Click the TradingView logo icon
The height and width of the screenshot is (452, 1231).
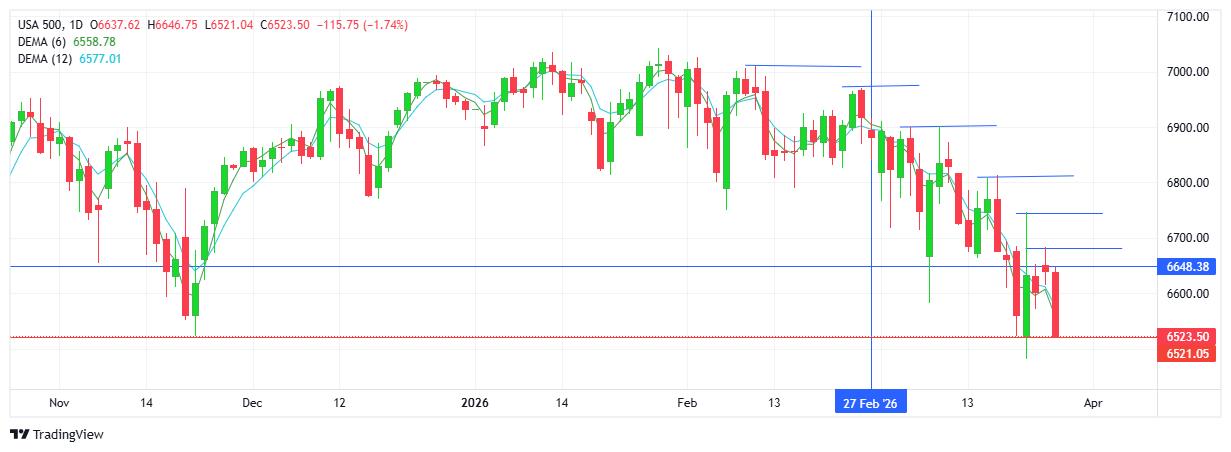19,435
